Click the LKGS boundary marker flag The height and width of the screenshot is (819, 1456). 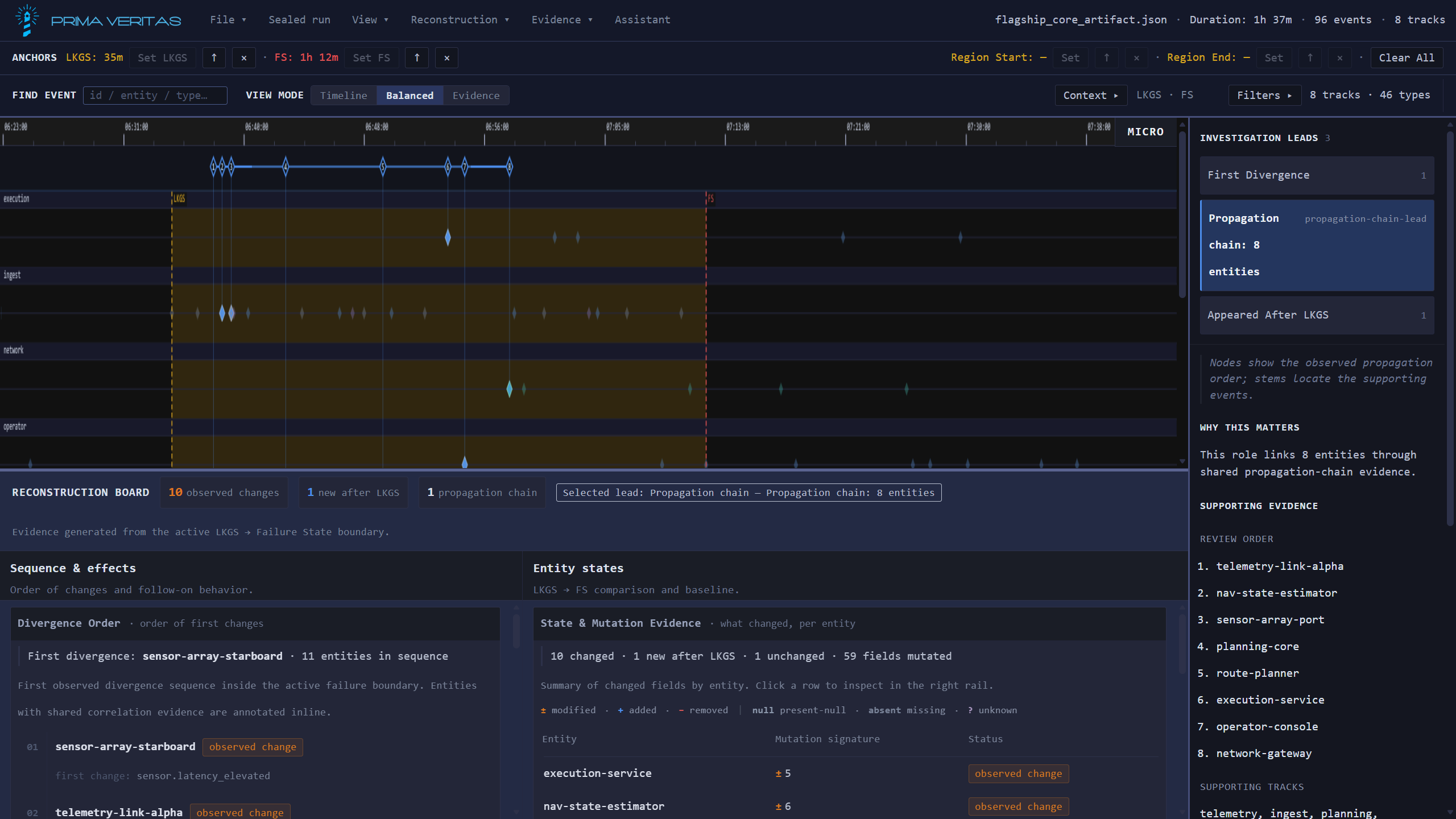tap(179, 198)
